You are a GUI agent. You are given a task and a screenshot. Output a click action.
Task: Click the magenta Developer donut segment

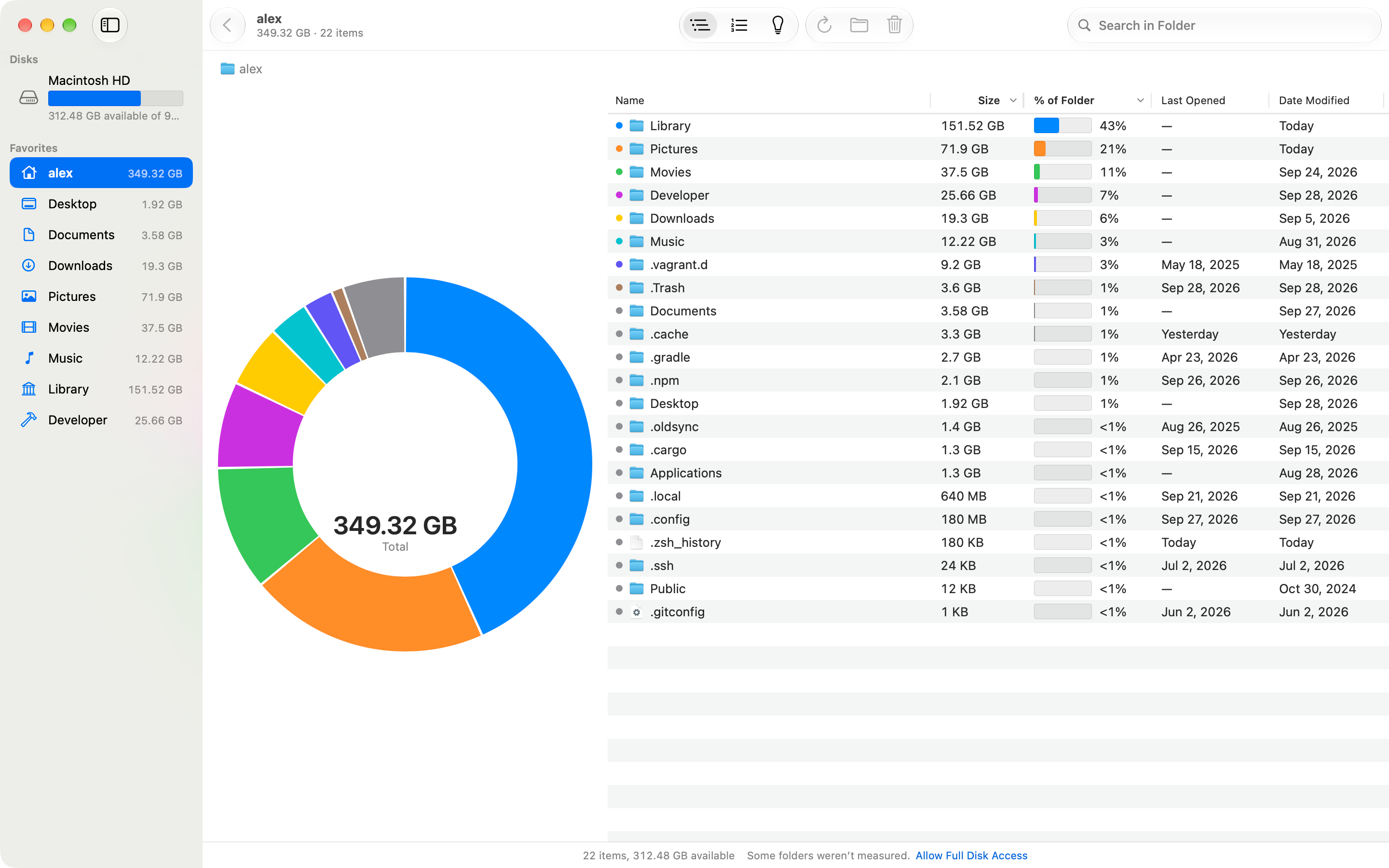point(259,429)
